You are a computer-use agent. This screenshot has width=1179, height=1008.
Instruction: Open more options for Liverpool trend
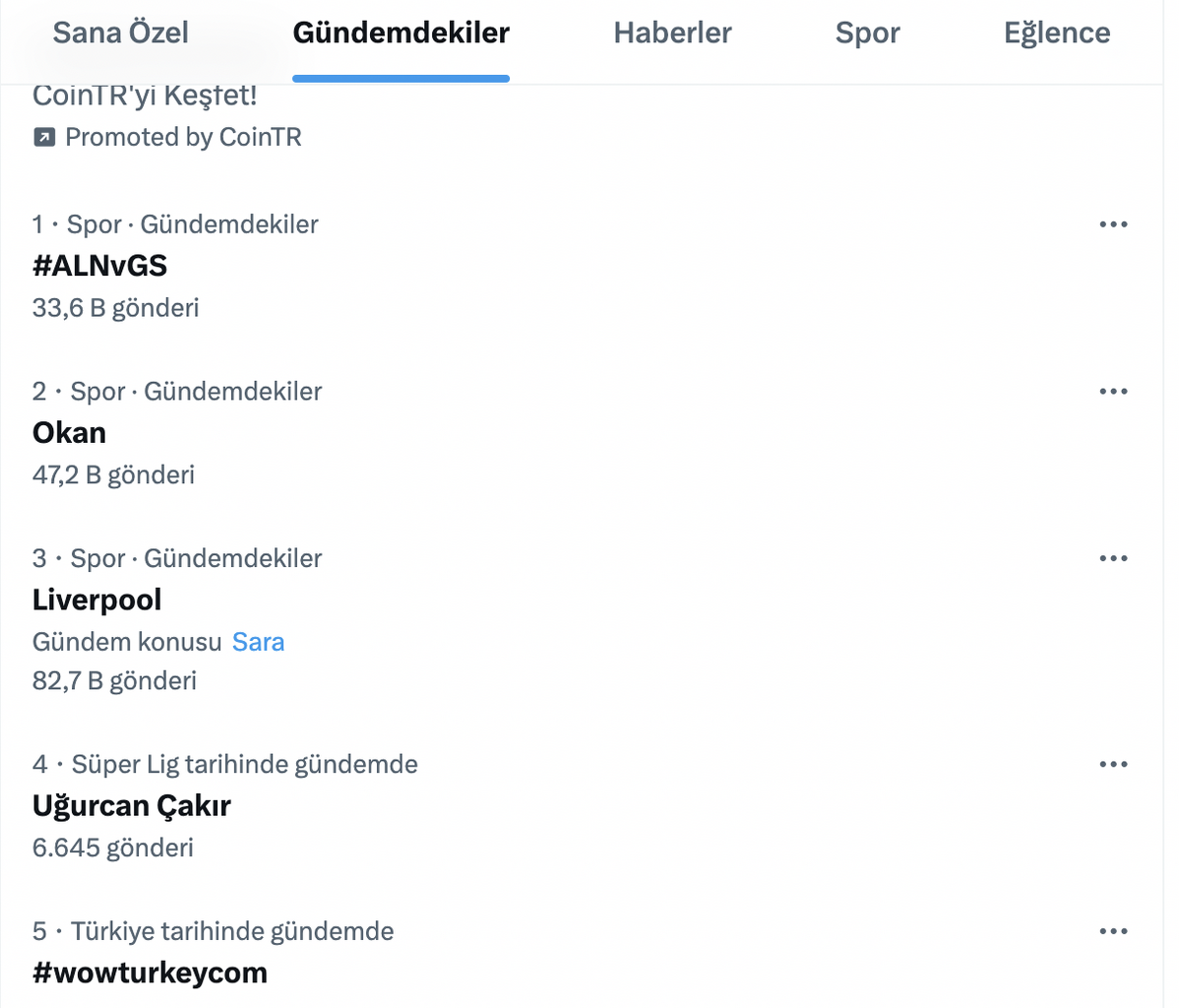(x=1113, y=559)
